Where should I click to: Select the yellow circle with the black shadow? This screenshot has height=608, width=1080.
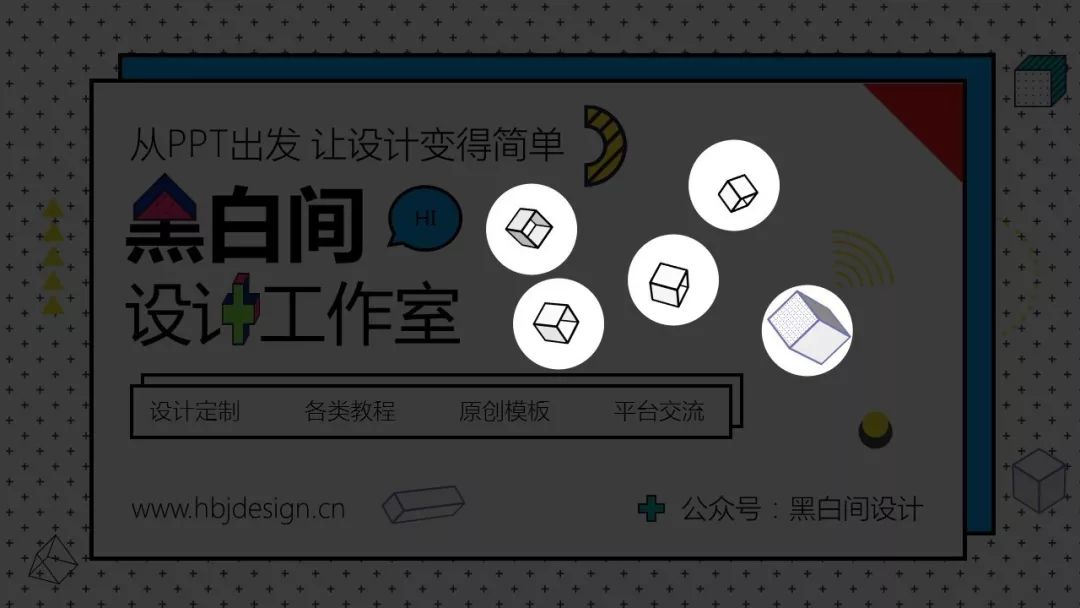[x=875, y=430]
